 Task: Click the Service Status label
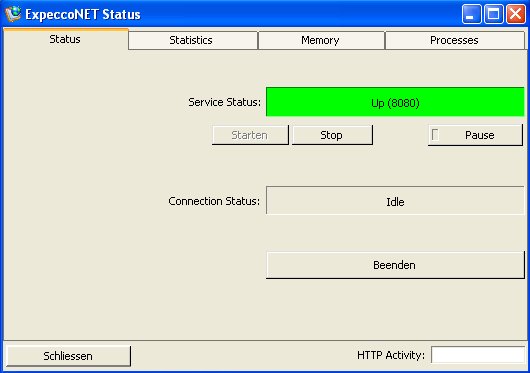[224, 102]
